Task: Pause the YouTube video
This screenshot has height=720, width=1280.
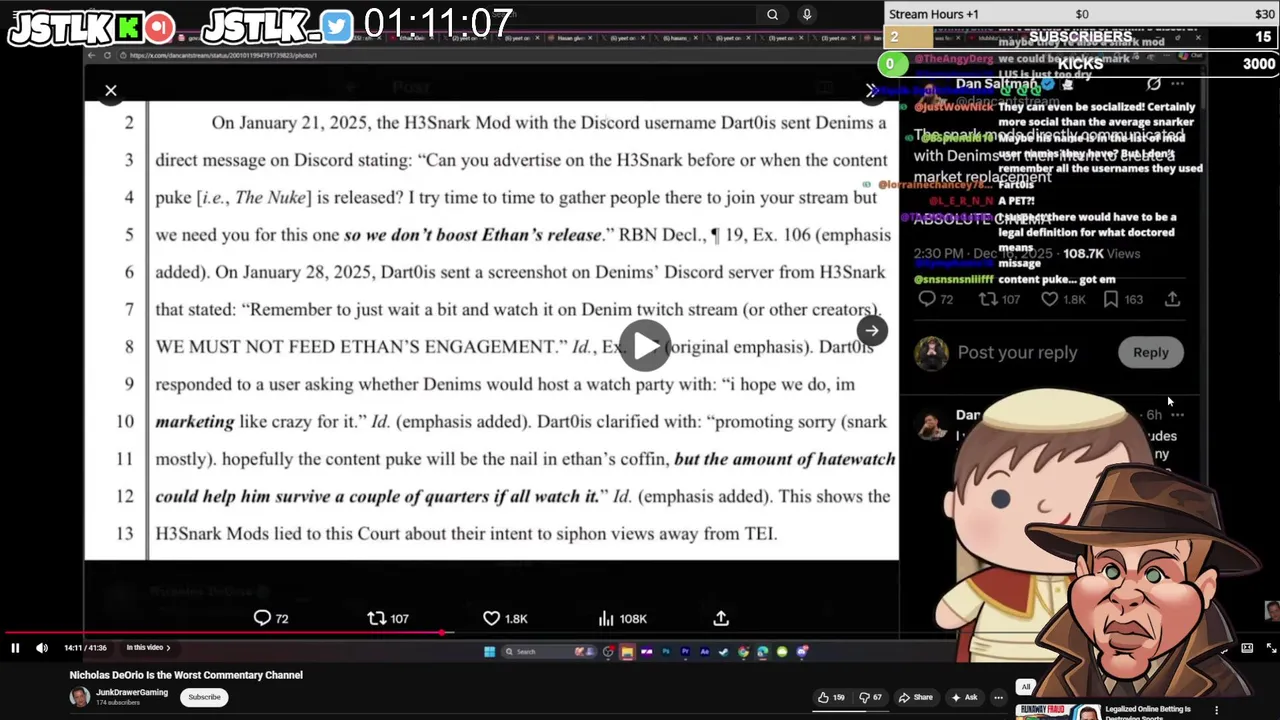Action: pos(15,648)
